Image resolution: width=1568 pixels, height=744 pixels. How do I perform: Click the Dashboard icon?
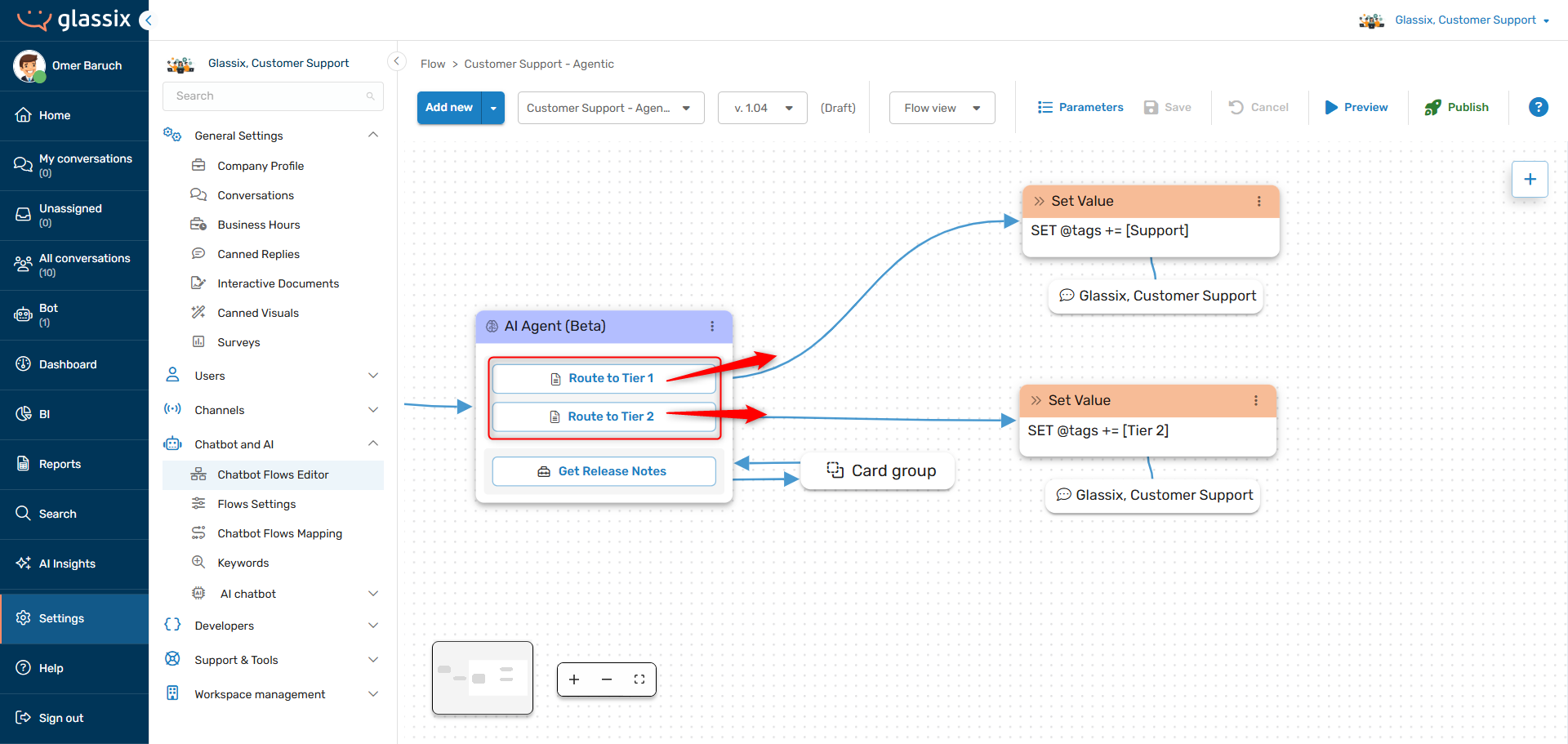pyautogui.click(x=23, y=364)
